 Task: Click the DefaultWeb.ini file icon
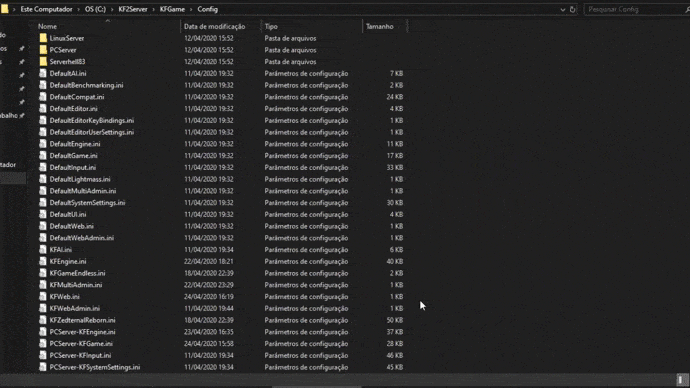point(43,226)
